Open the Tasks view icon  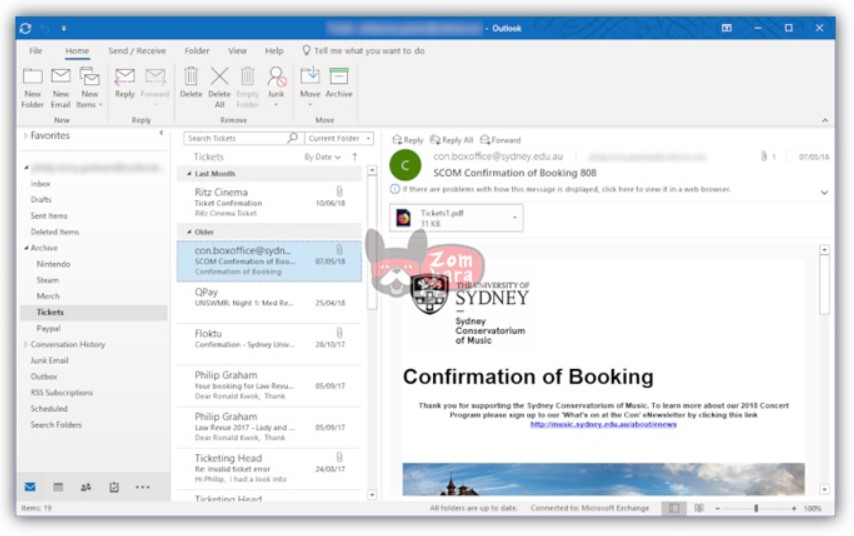pyautogui.click(x=113, y=487)
